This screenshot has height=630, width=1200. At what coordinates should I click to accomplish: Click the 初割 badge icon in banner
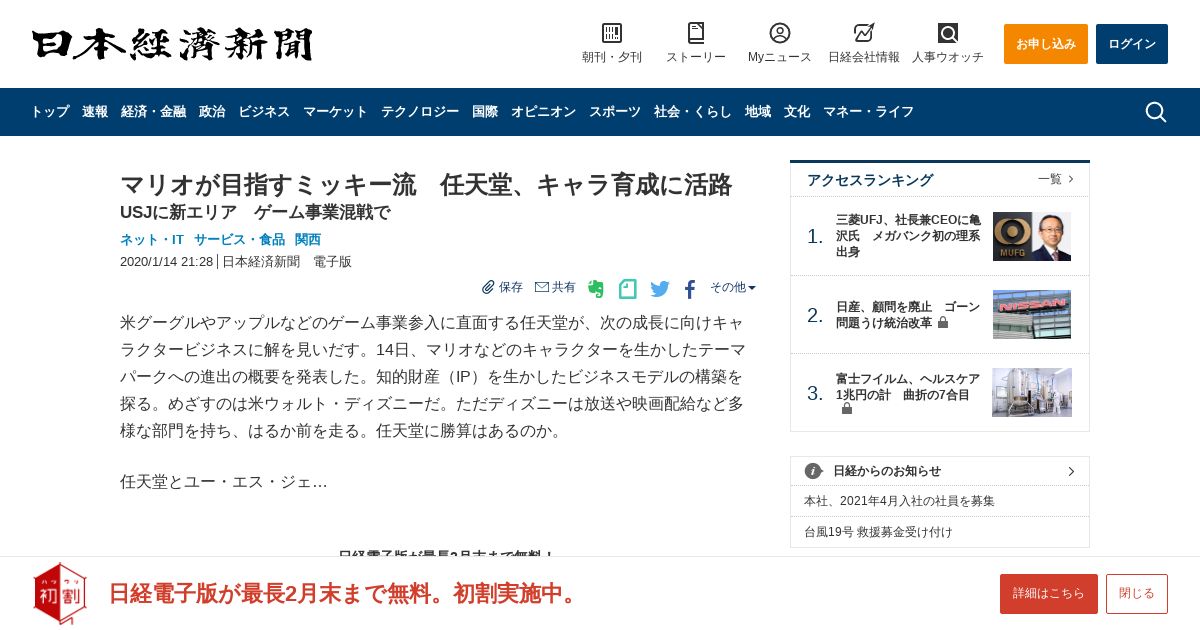pos(60,593)
